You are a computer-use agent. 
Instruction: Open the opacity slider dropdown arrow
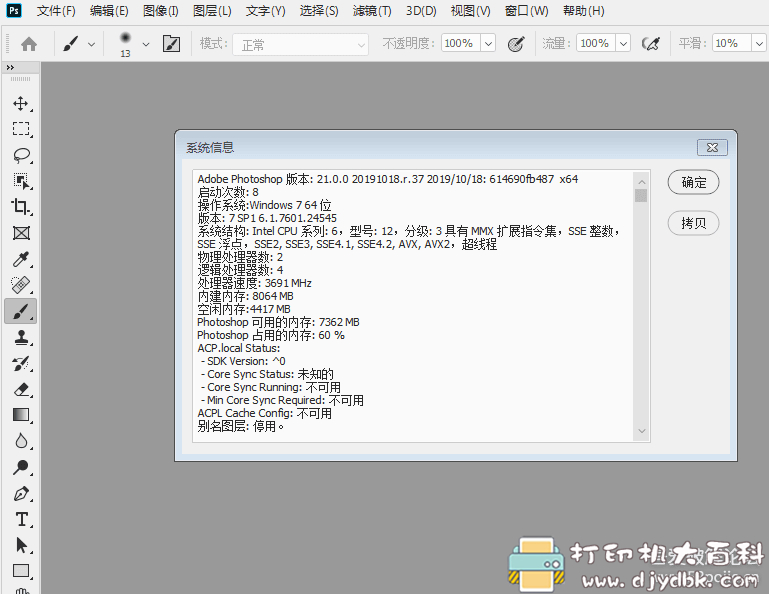click(488, 43)
